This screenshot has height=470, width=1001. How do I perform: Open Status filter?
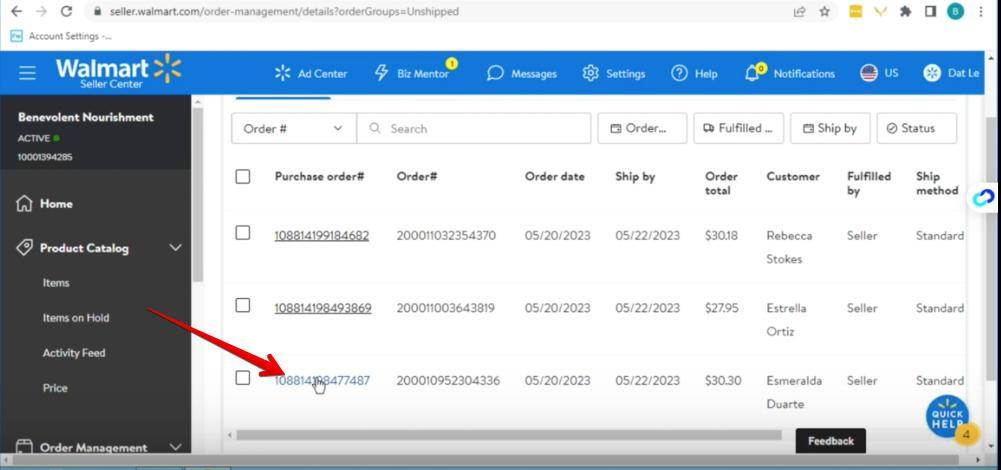(917, 128)
